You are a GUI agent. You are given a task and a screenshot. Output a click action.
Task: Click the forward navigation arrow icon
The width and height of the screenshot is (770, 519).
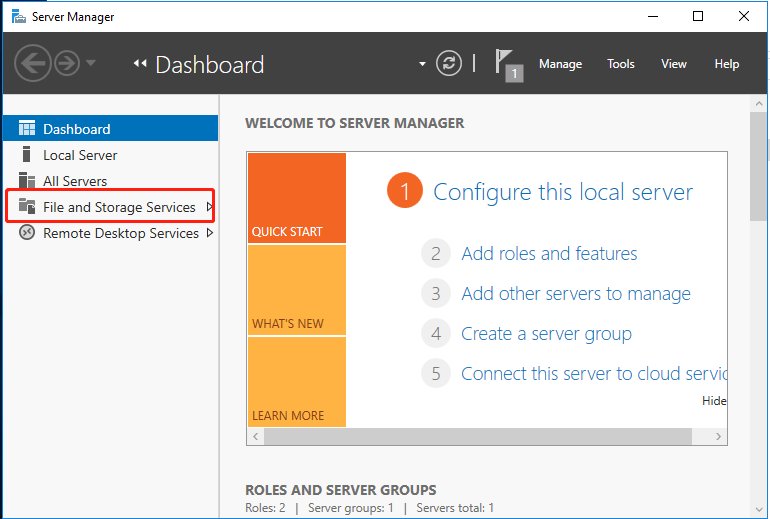pyautogui.click(x=67, y=64)
